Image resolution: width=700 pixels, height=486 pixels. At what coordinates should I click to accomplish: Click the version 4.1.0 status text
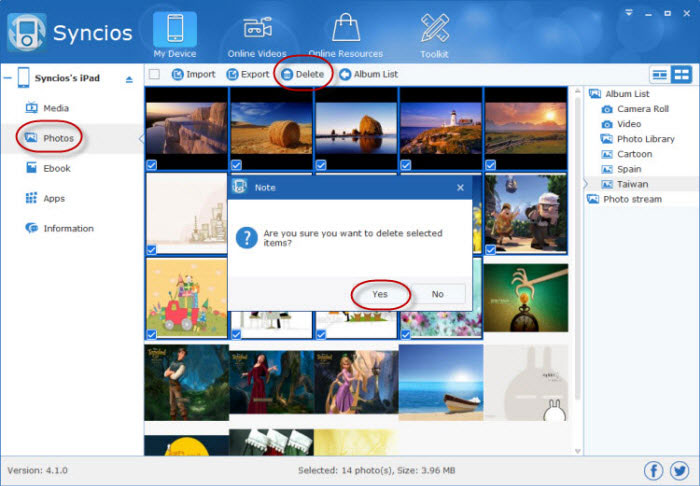point(38,470)
